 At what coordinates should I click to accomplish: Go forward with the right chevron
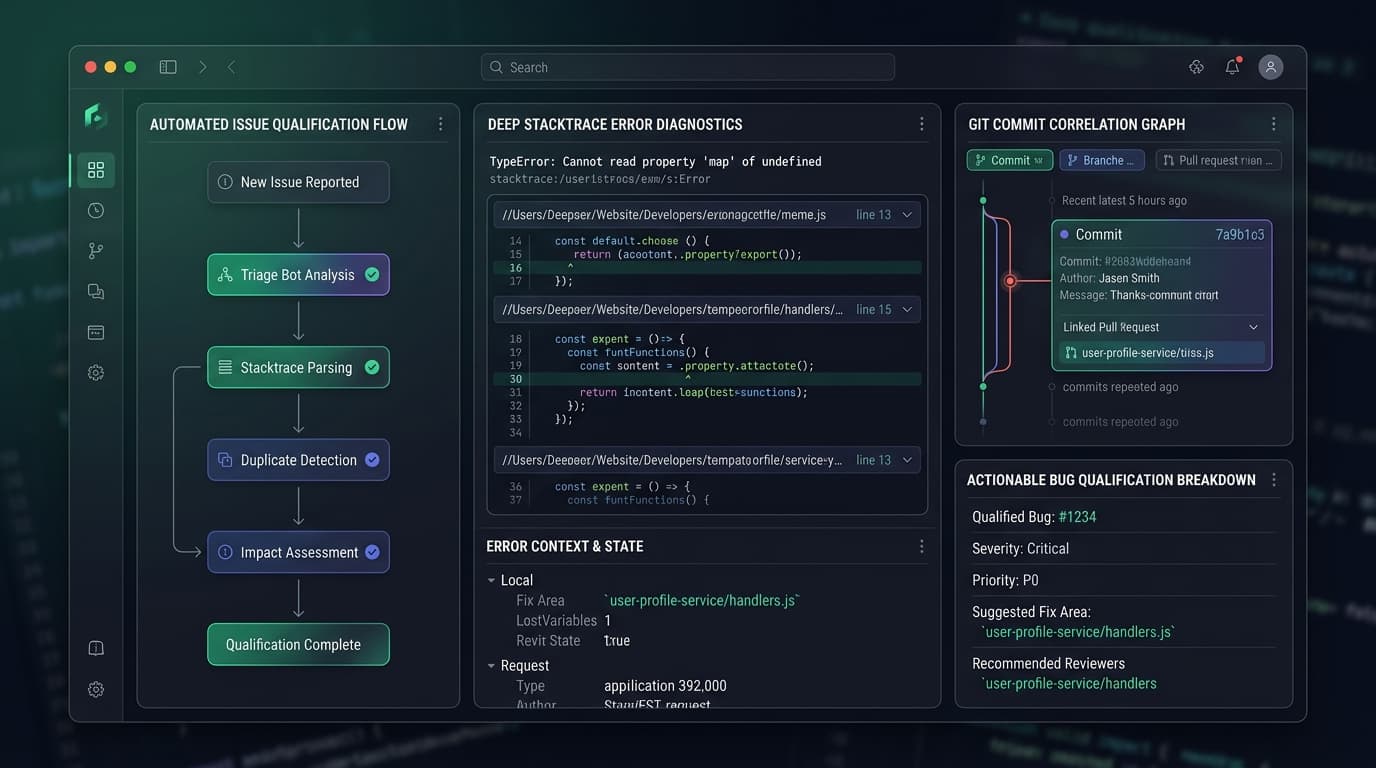[x=203, y=67]
